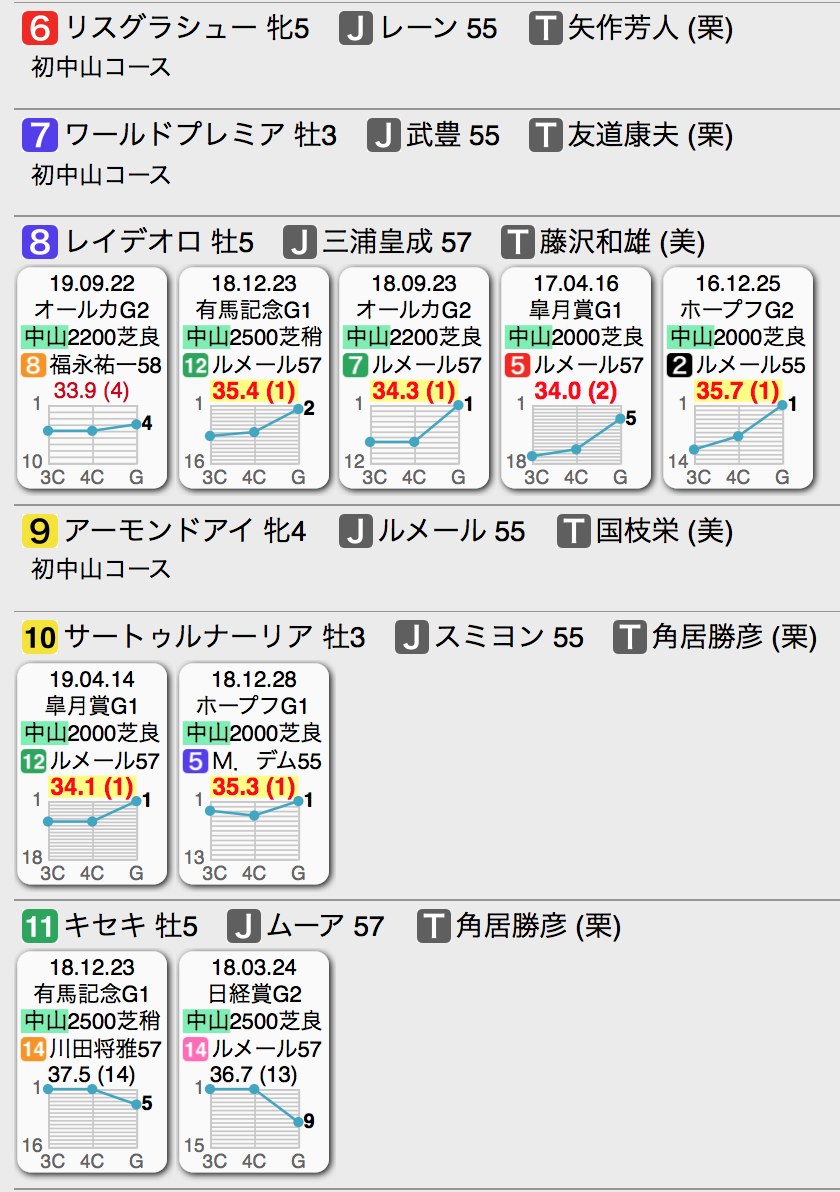Click the blue number 7 badge for ワールドプレミア

(40, 135)
